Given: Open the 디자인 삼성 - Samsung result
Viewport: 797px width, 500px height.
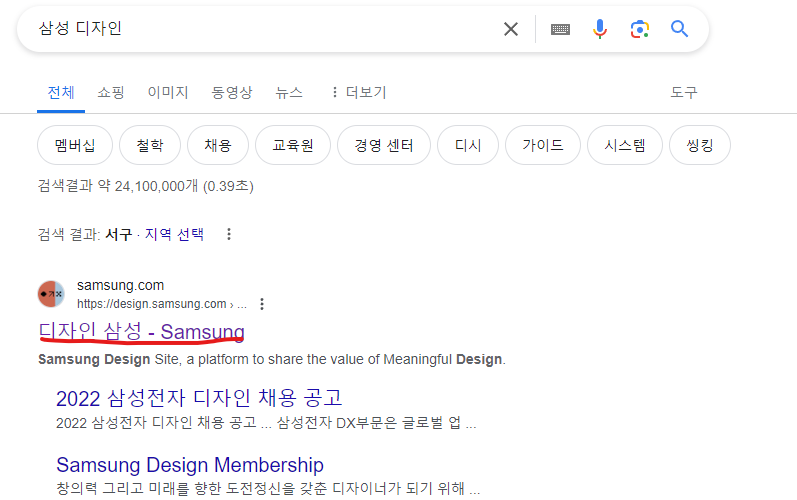Looking at the screenshot, I should pyautogui.click(x=142, y=331).
